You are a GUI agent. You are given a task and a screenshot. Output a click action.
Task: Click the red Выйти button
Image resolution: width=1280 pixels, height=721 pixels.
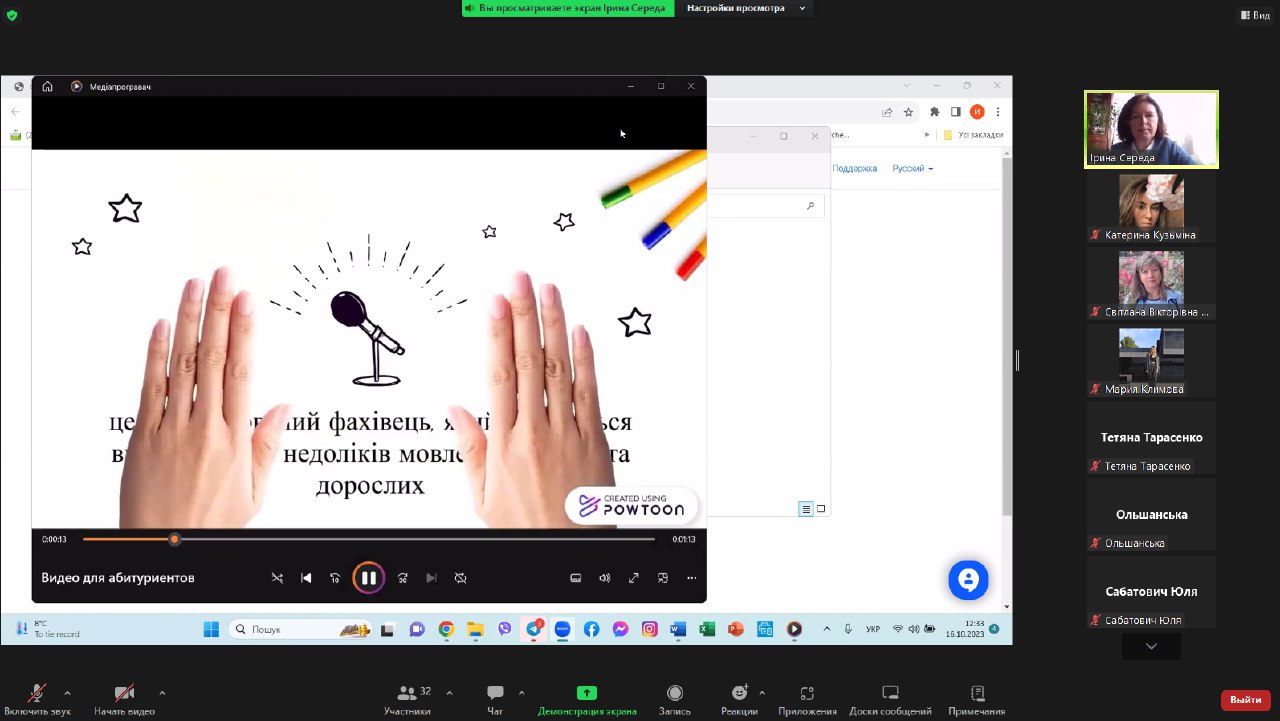1245,700
